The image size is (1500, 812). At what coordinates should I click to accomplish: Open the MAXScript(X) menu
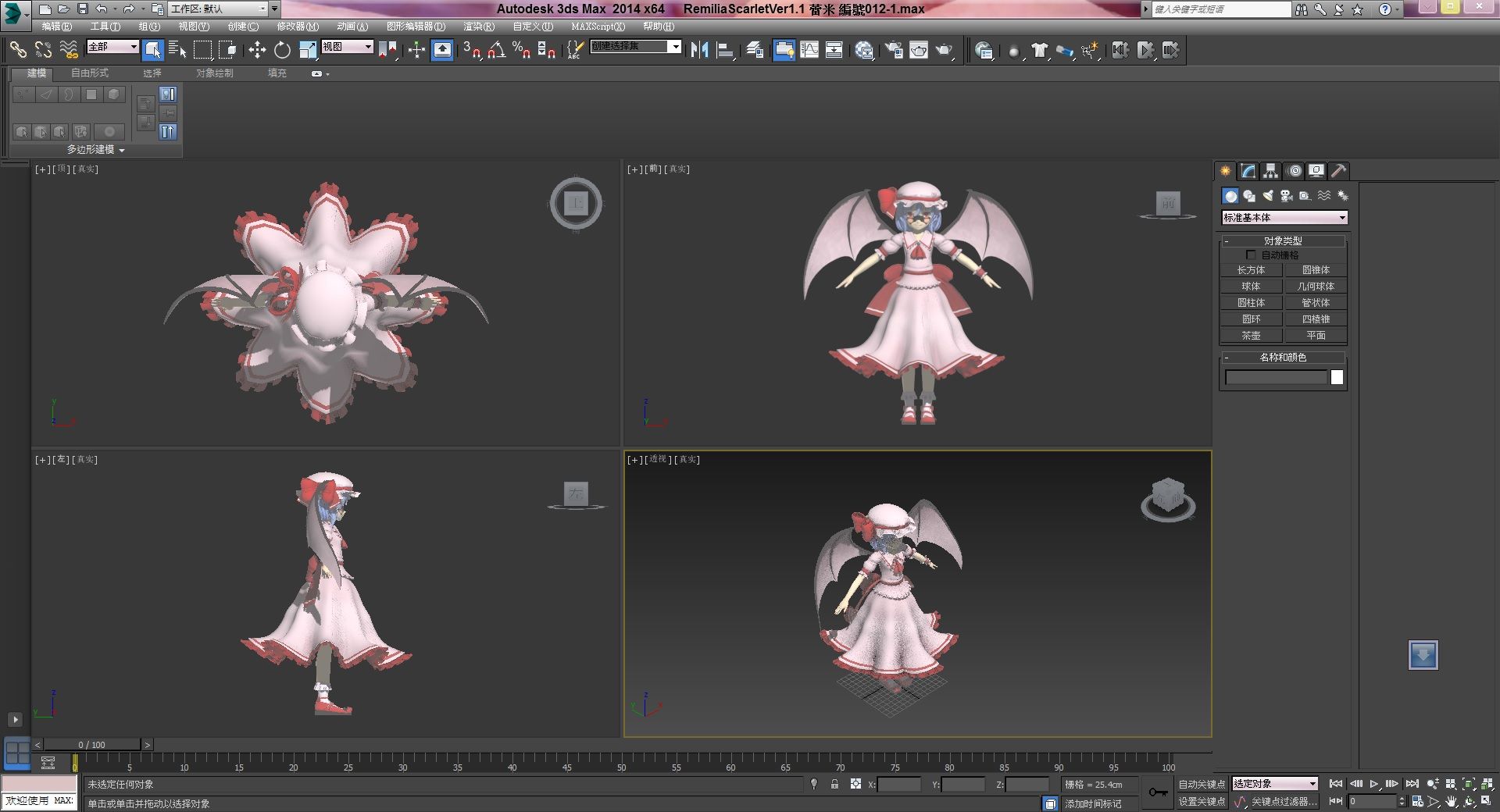[x=598, y=27]
